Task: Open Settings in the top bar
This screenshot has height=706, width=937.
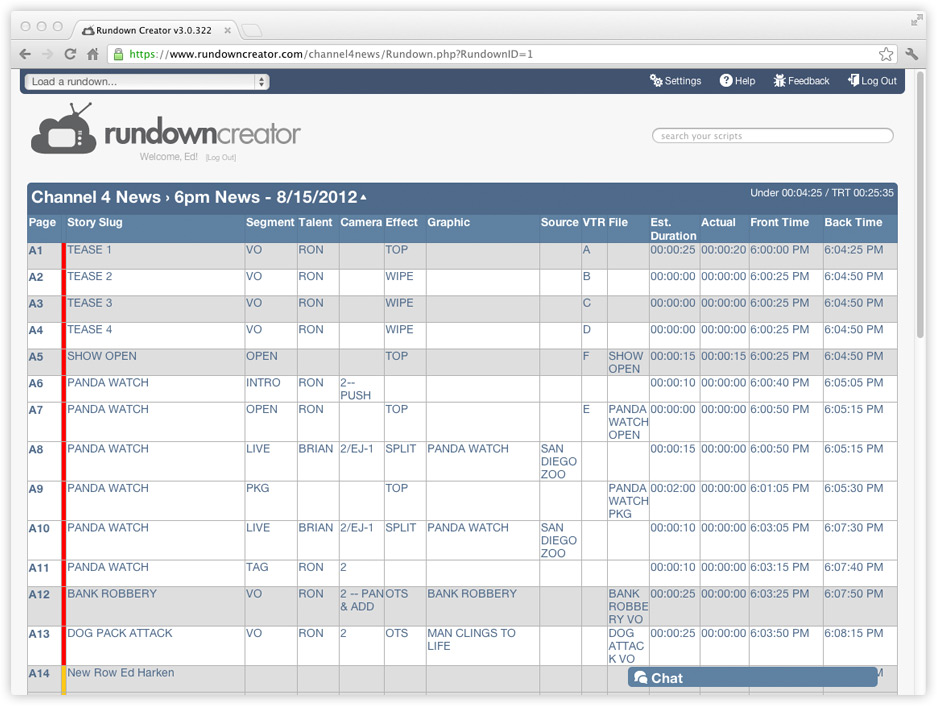Action: (676, 81)
